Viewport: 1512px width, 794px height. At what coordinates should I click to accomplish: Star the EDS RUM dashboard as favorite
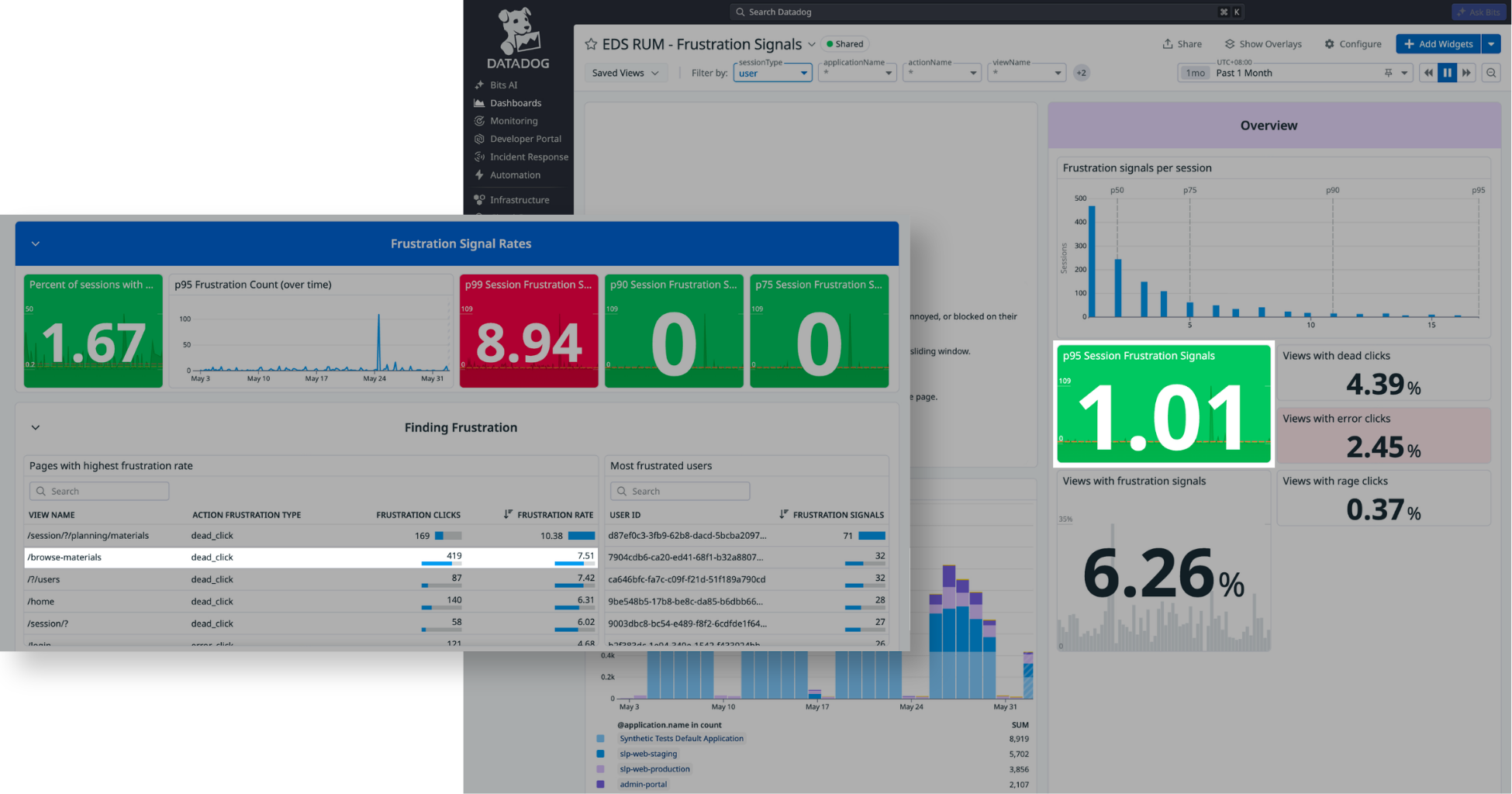point(591,44)
